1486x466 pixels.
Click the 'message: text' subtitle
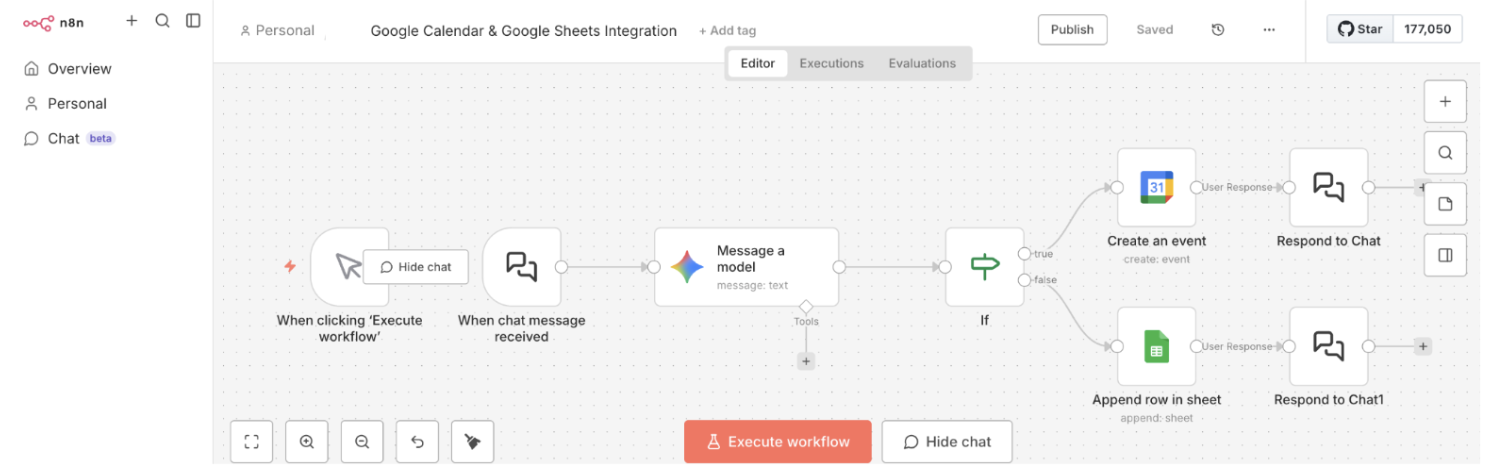752,286
